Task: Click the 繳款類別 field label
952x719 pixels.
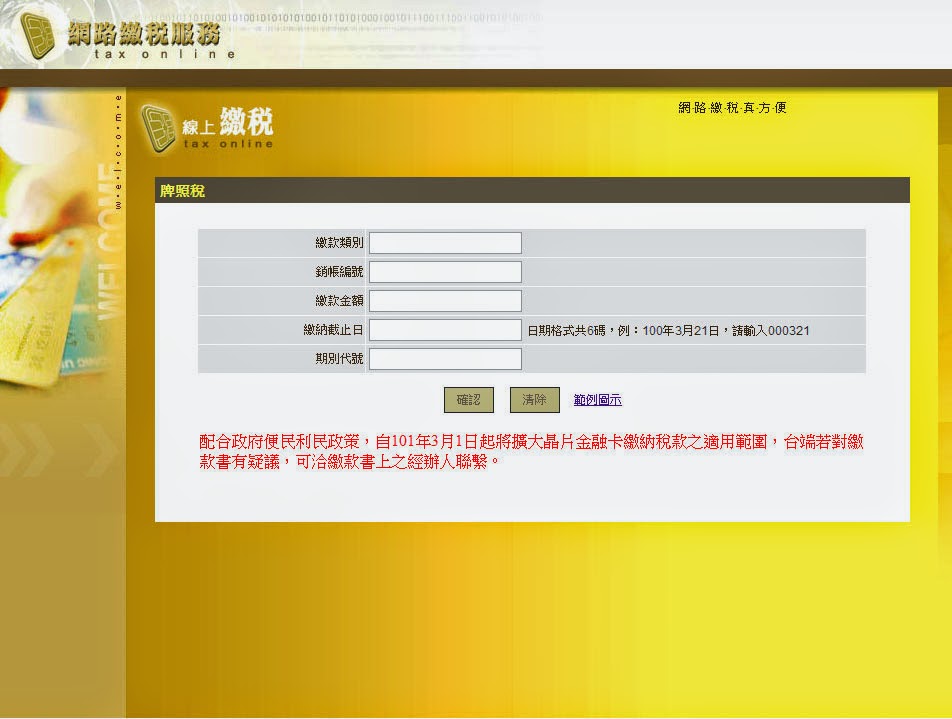Action: (x=339, y=243)
